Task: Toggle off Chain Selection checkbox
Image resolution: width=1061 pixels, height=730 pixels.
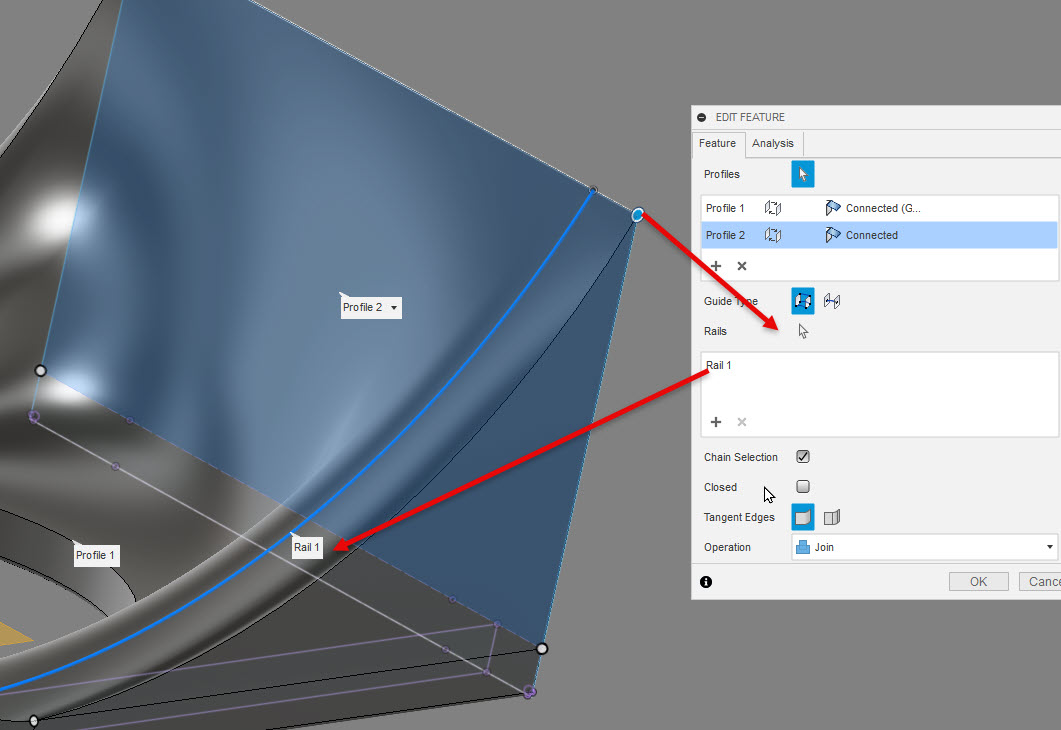Action: [803, 457]
